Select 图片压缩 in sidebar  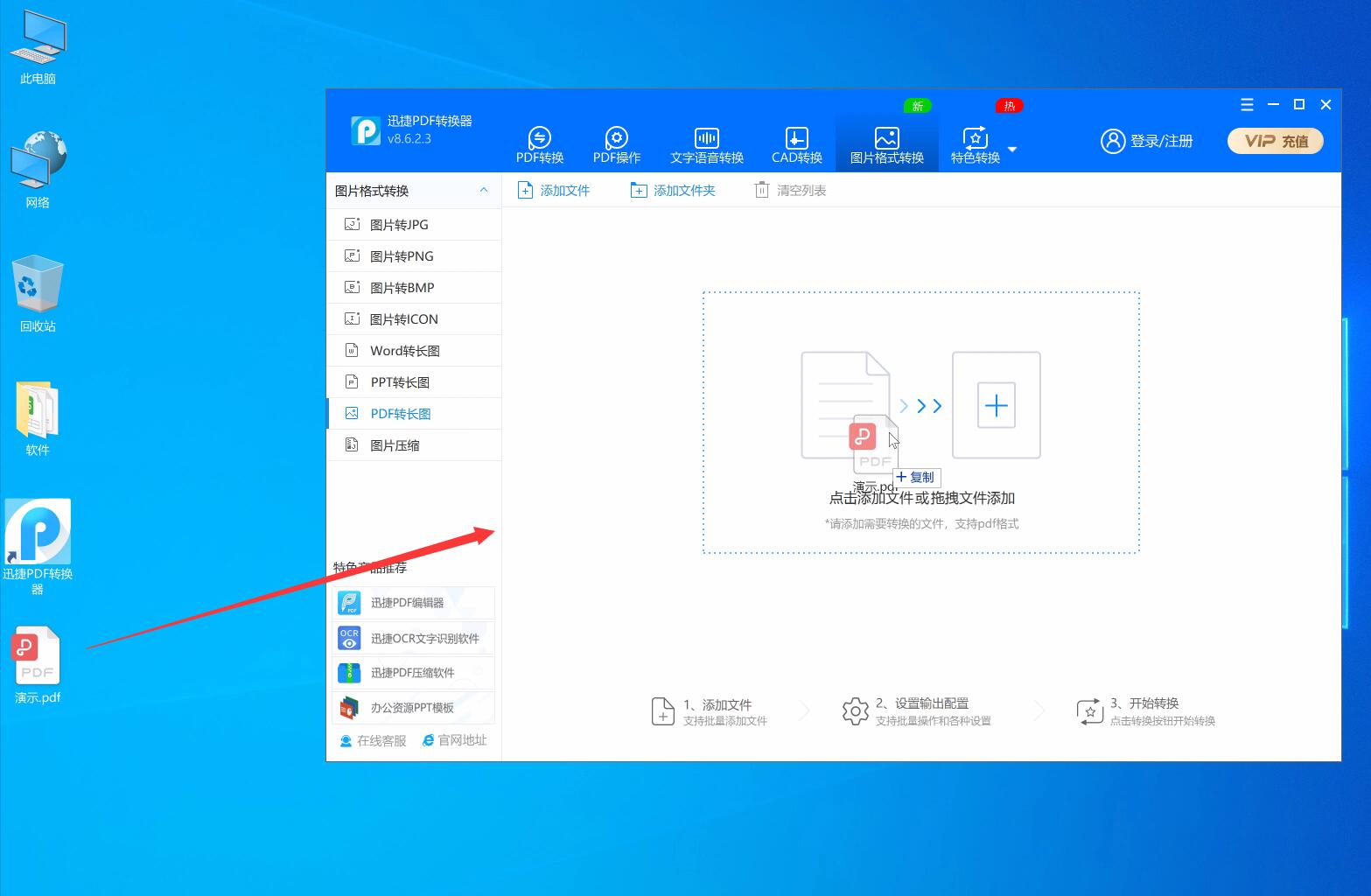click(414, 444)
